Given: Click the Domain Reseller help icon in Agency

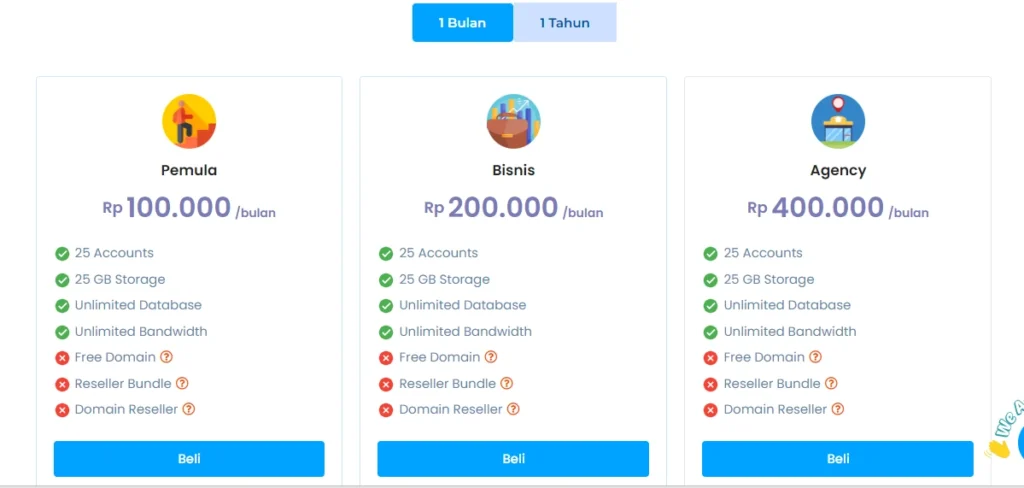Looking at the screenshot, I should (x=838, y=409).
